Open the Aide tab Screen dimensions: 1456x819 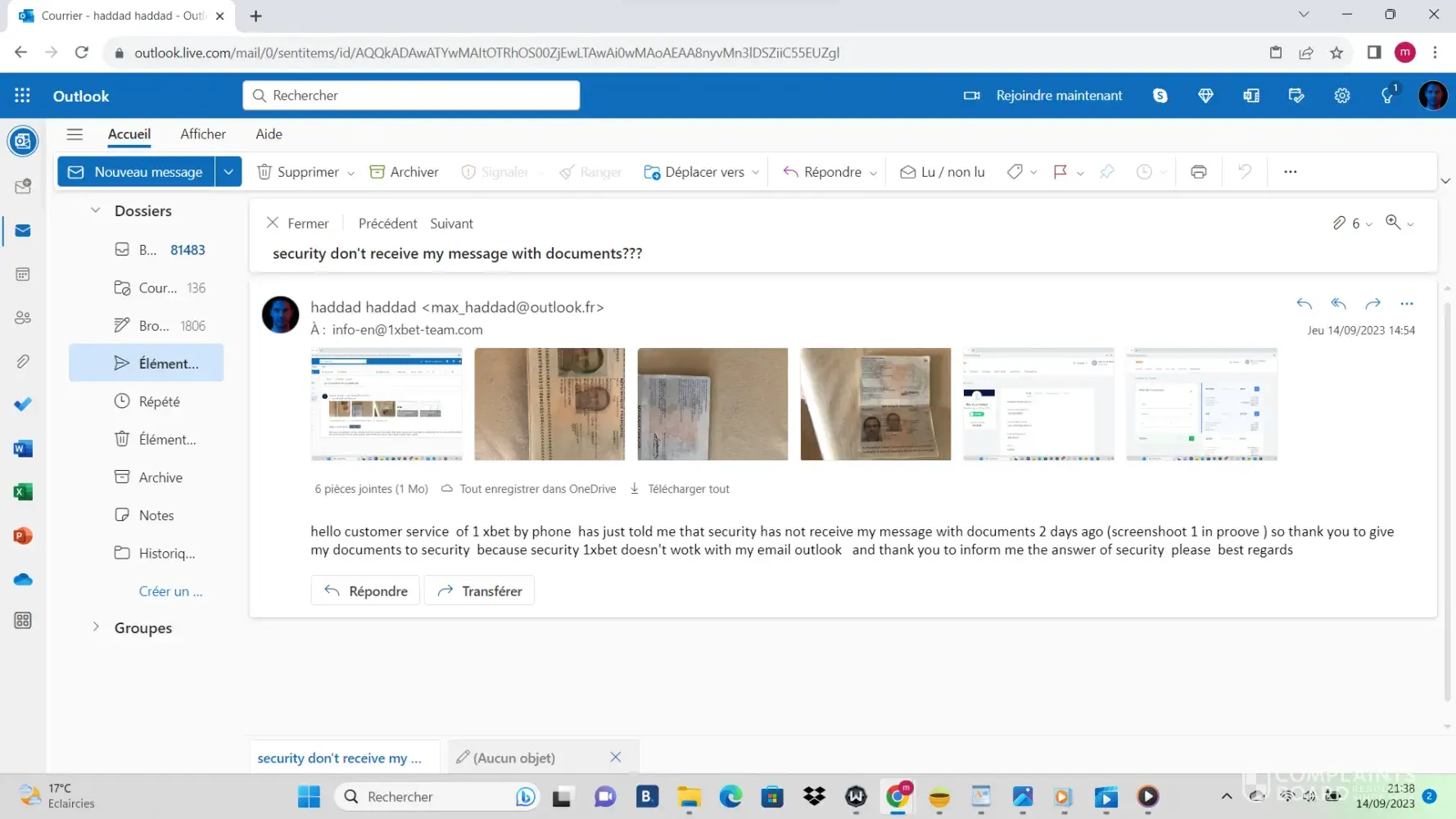269,134
